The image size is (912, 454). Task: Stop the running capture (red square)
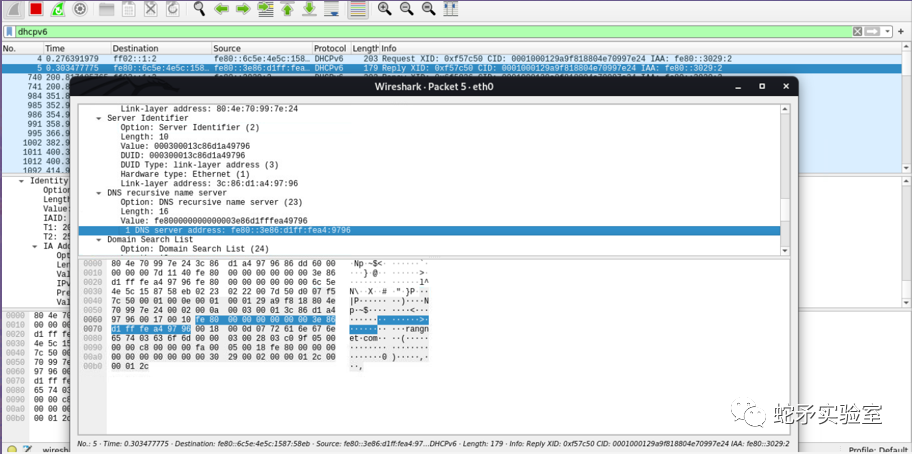tap(36, 9)
